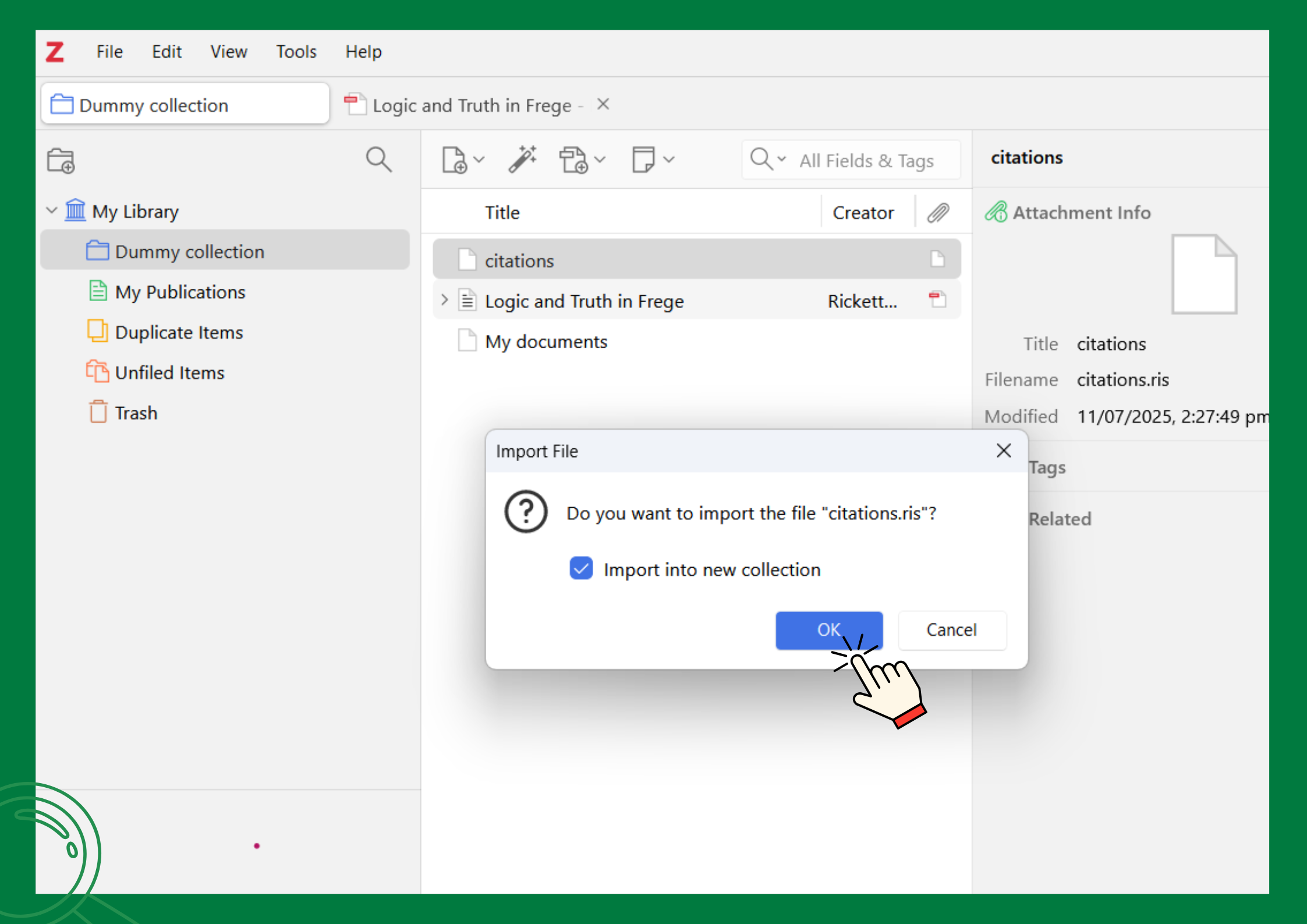
Task: Expand the Logic and Truth in Frege item
Action: (445, 300)
